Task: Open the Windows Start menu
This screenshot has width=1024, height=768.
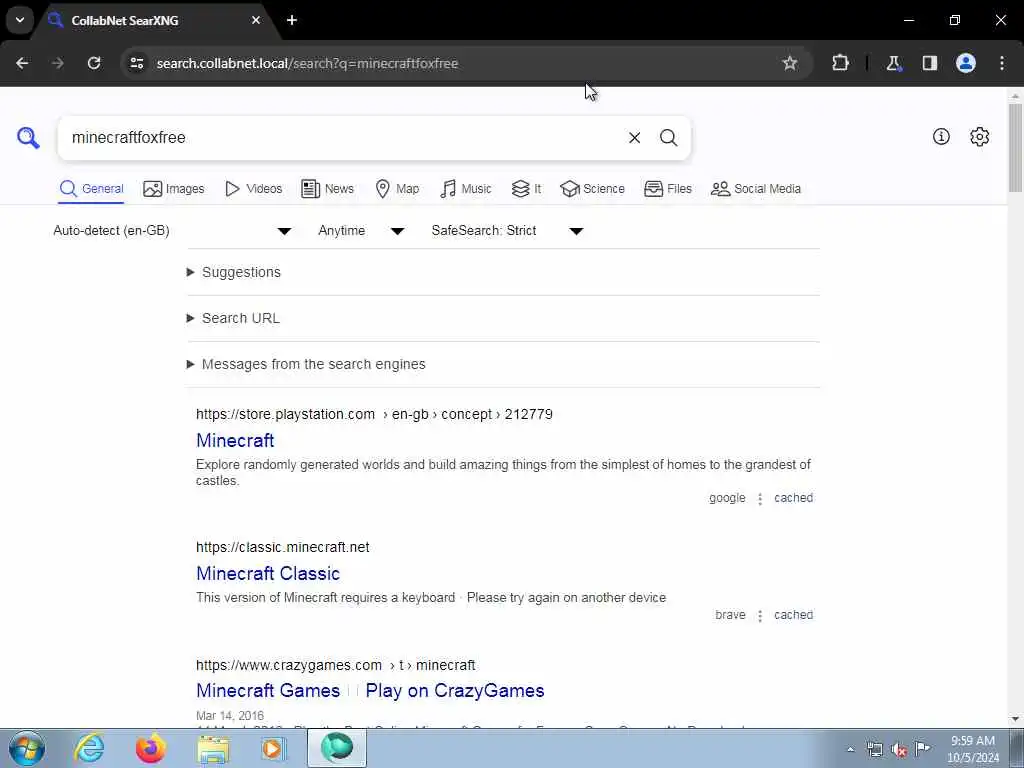Action: [x=27, y=748]
